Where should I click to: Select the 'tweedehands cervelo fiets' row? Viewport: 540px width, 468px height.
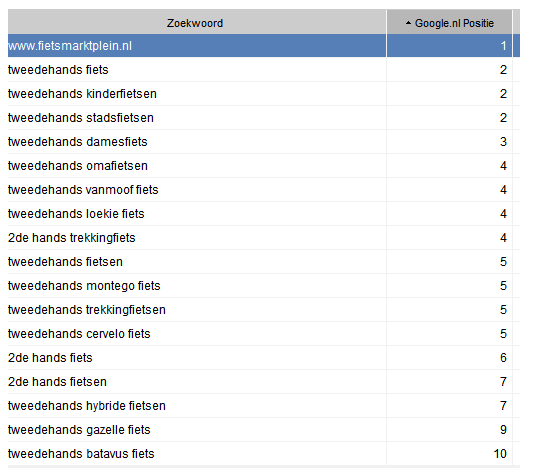click(264, 334)
